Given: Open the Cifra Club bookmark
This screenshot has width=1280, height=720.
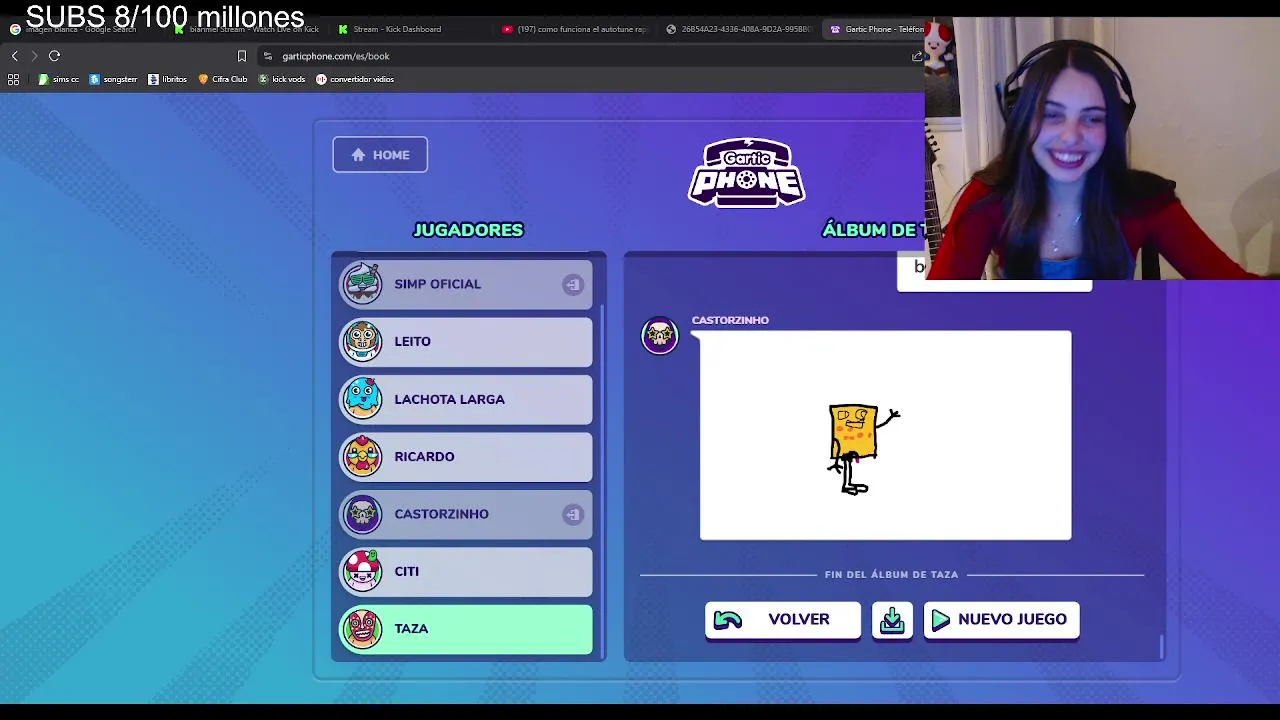Looking at the screenshot, I should [223, 79].
